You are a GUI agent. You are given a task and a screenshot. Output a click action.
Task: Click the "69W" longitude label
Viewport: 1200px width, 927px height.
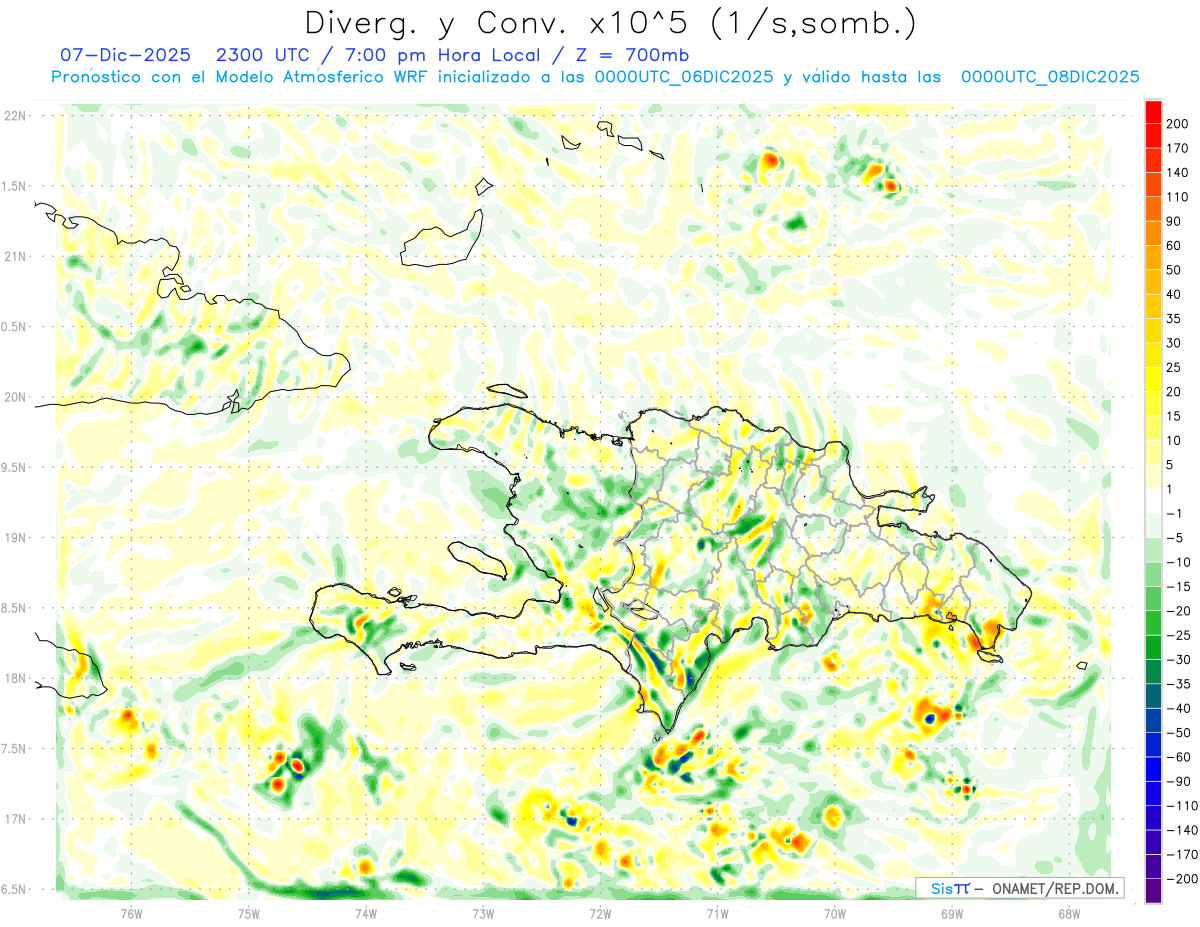952,913
